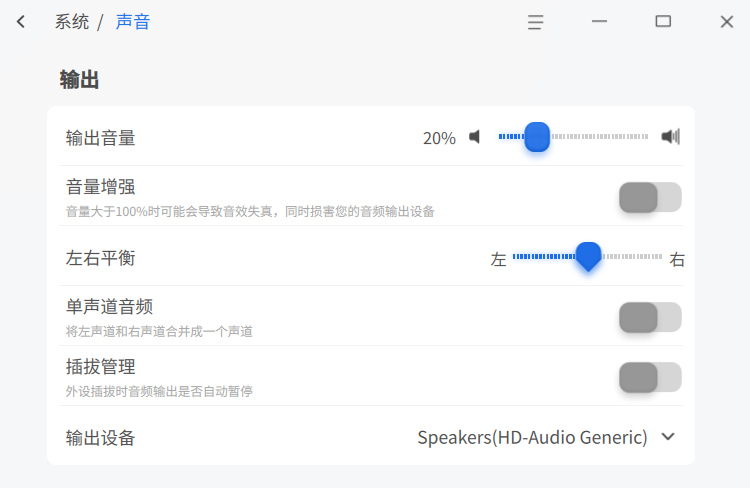Click the 外设插拔时音频输出是否自动暂停 description
Image resolution: width=750 pixels, height=488 pixels.
coord(159,391)
